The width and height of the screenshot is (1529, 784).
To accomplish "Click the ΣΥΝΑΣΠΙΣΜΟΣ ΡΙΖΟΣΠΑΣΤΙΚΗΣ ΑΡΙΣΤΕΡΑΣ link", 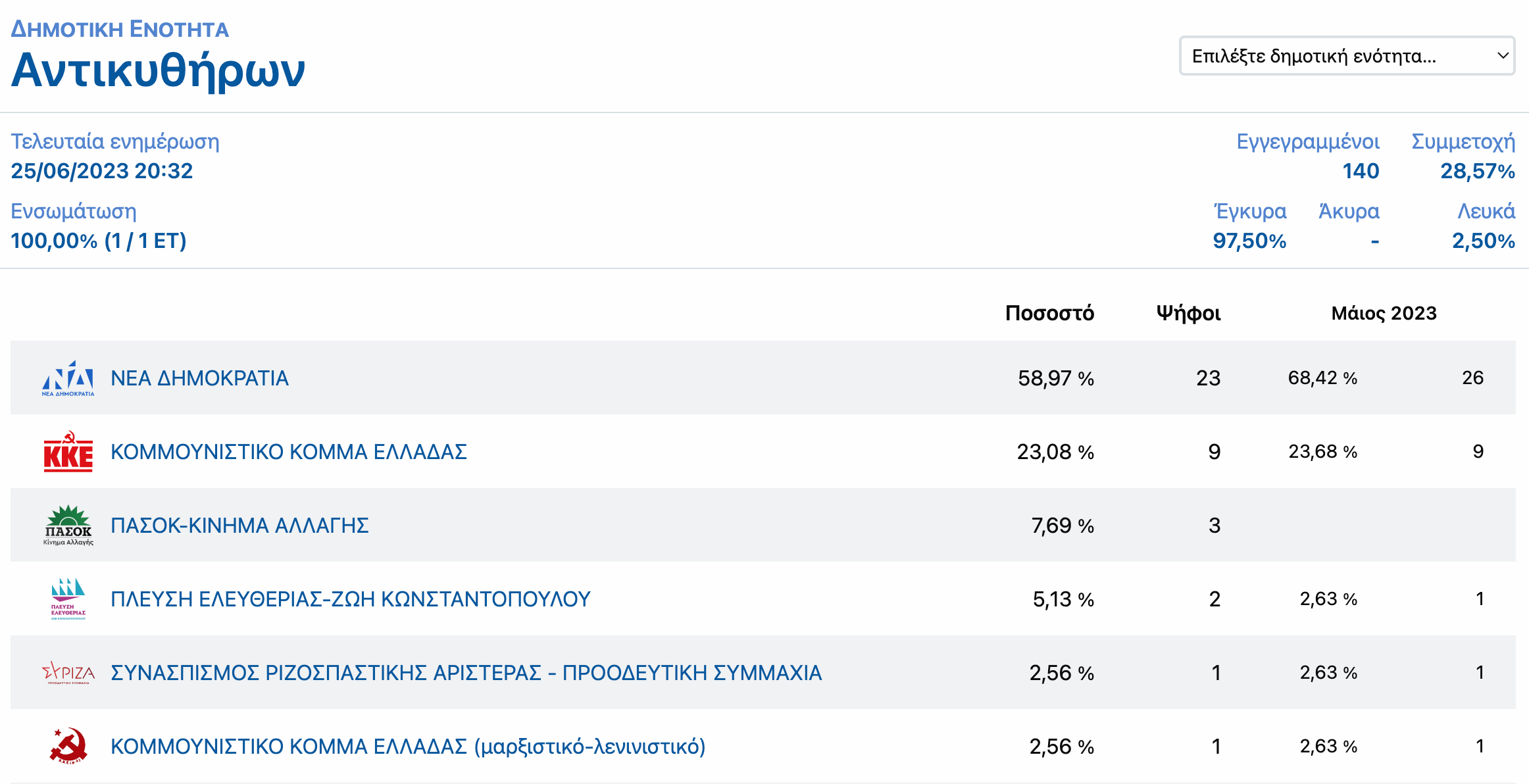I will [466, 673].
